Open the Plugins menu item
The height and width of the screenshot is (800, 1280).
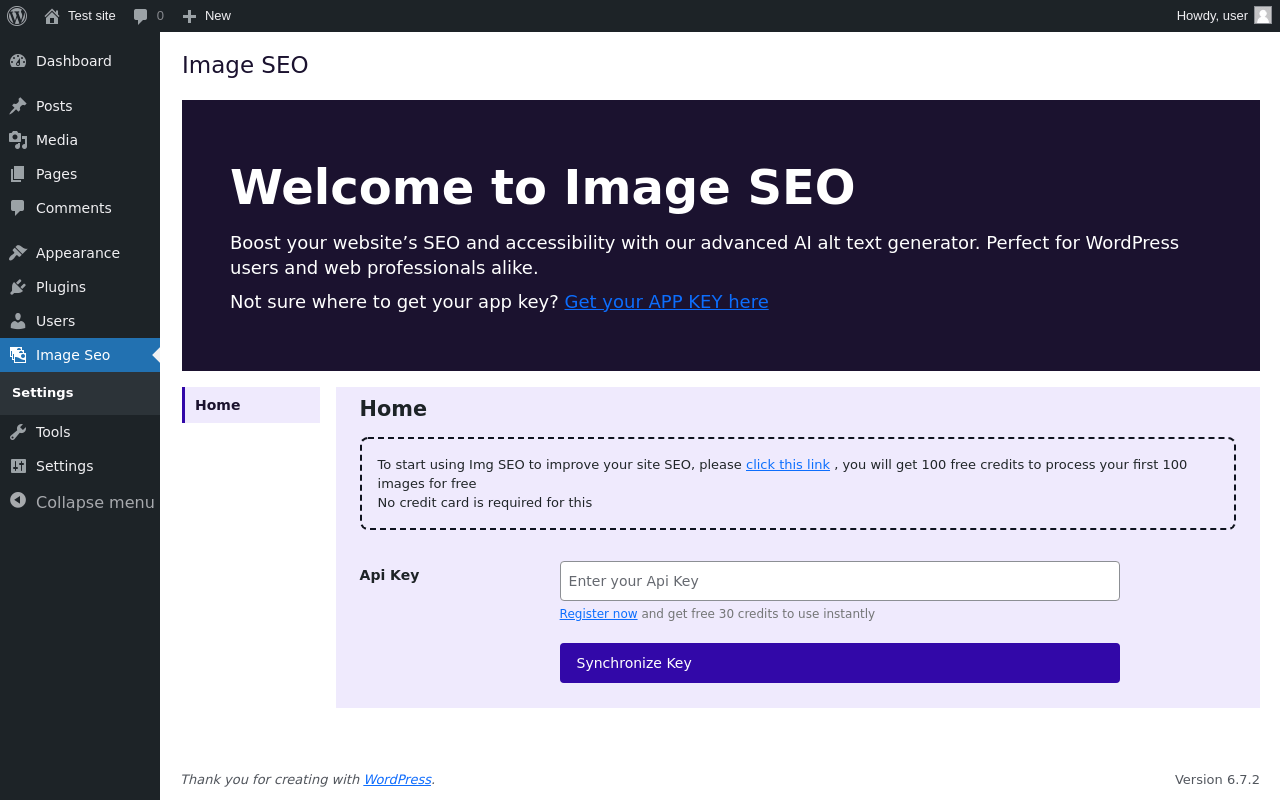pyautogui.click(x=80, y=287)
